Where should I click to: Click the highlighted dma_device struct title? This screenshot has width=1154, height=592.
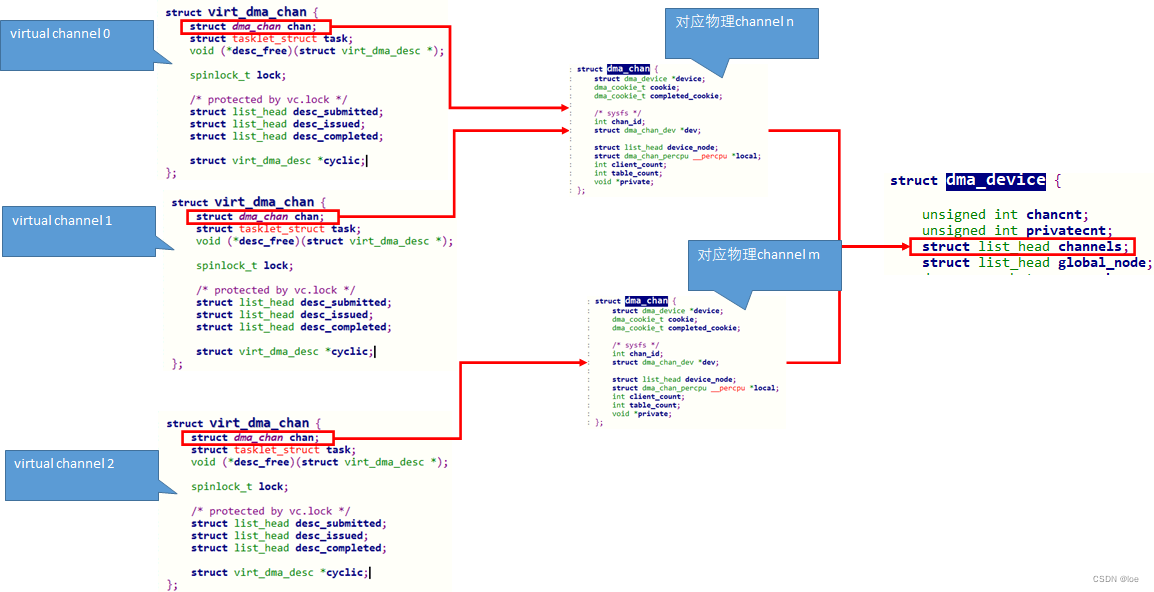coord(994,180)
